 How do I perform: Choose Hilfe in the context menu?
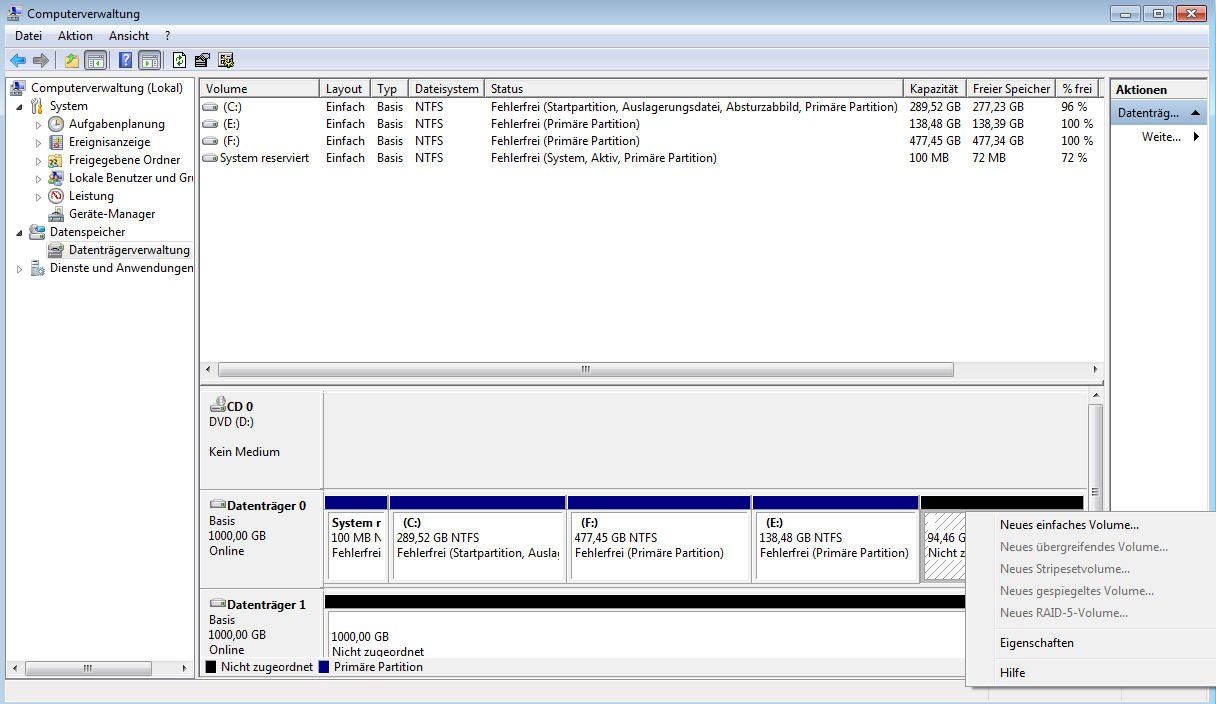[x=1012, y=673]
